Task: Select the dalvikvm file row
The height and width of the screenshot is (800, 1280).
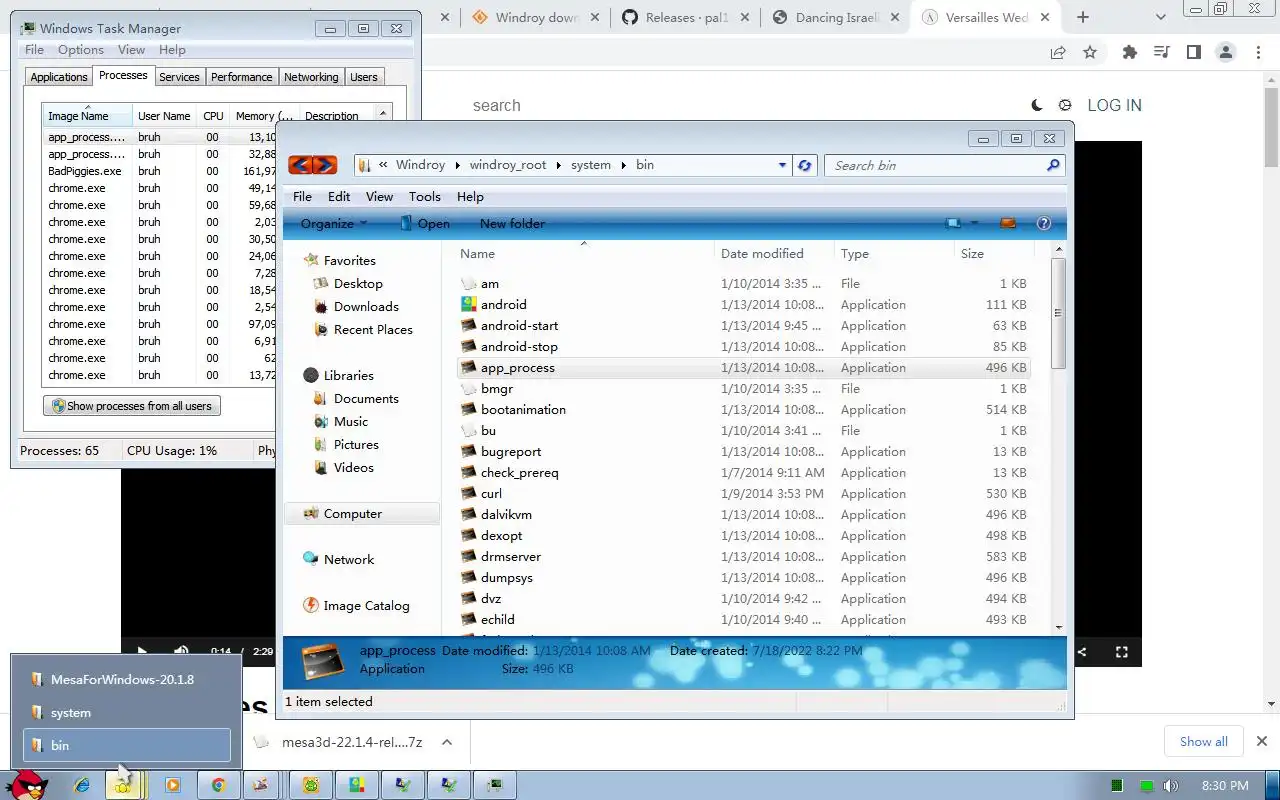Action: coord(744,514)
